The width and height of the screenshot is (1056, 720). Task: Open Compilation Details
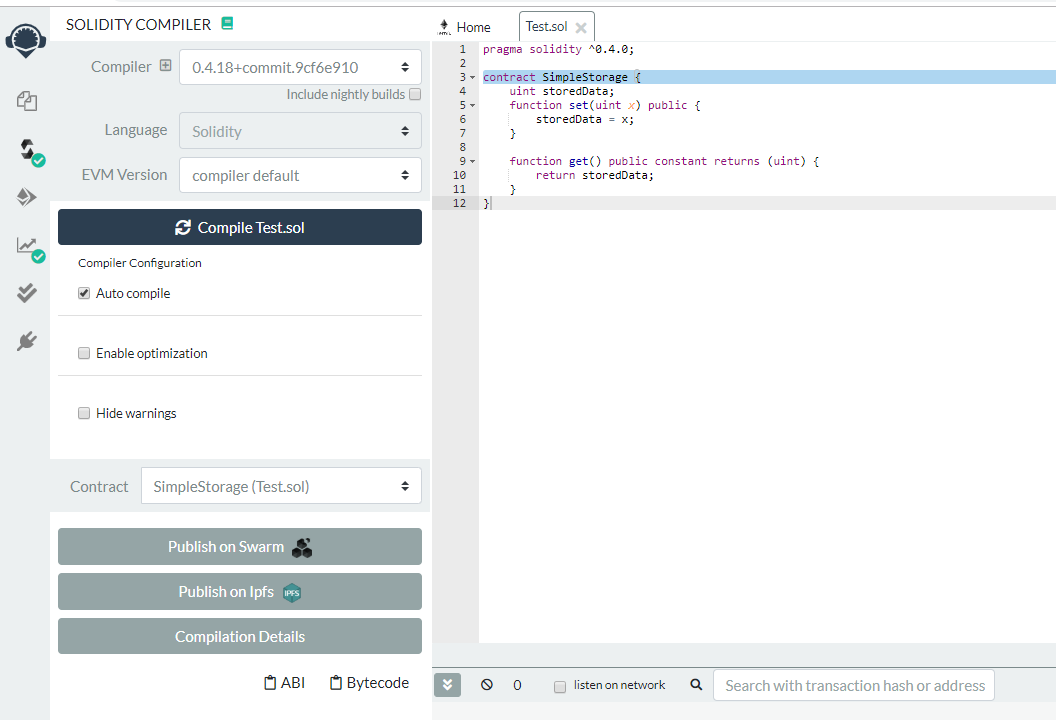coord(240,636)
